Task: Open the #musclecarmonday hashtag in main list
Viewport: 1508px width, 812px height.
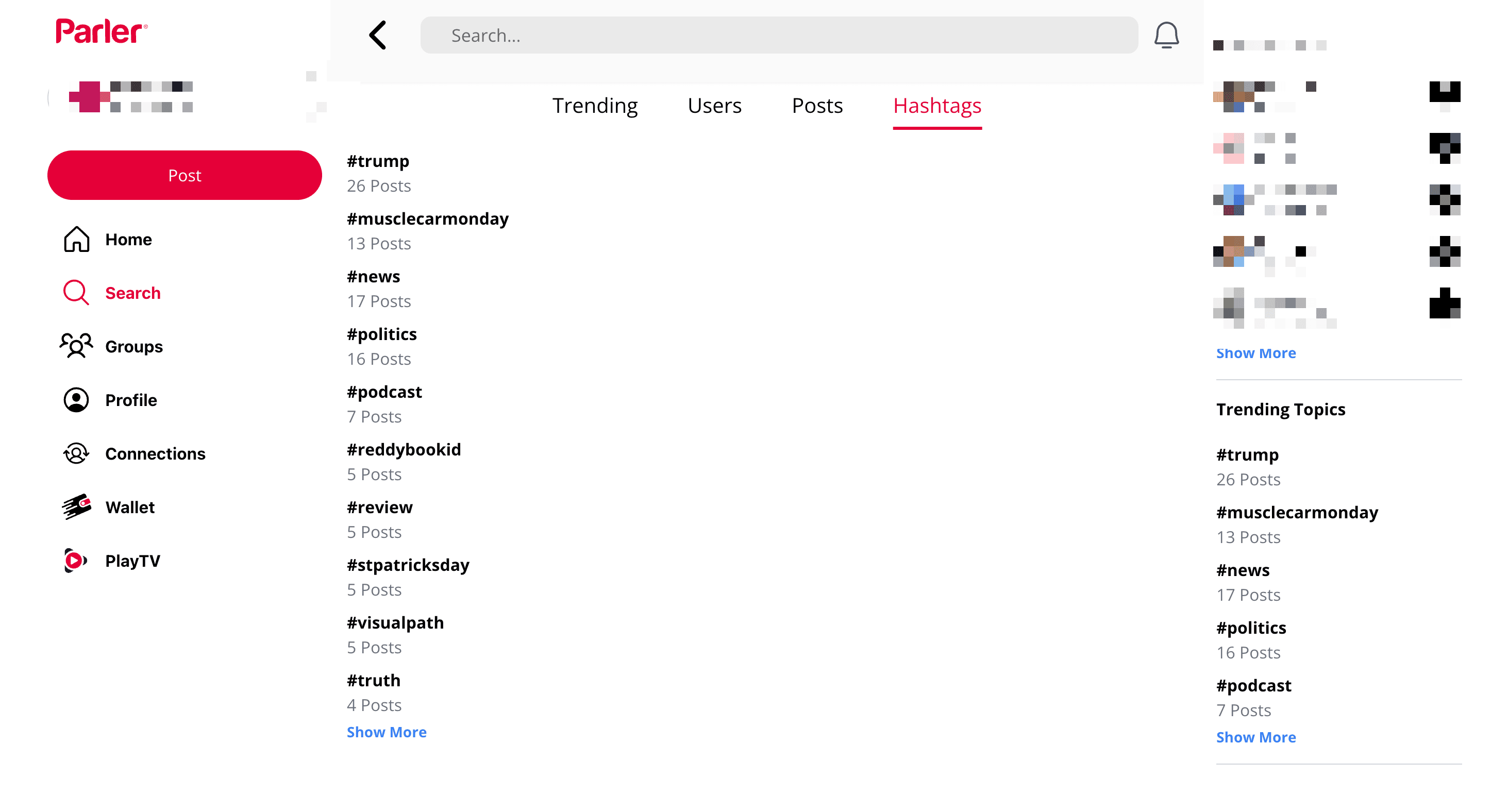Action: click(x=427, y=219)
